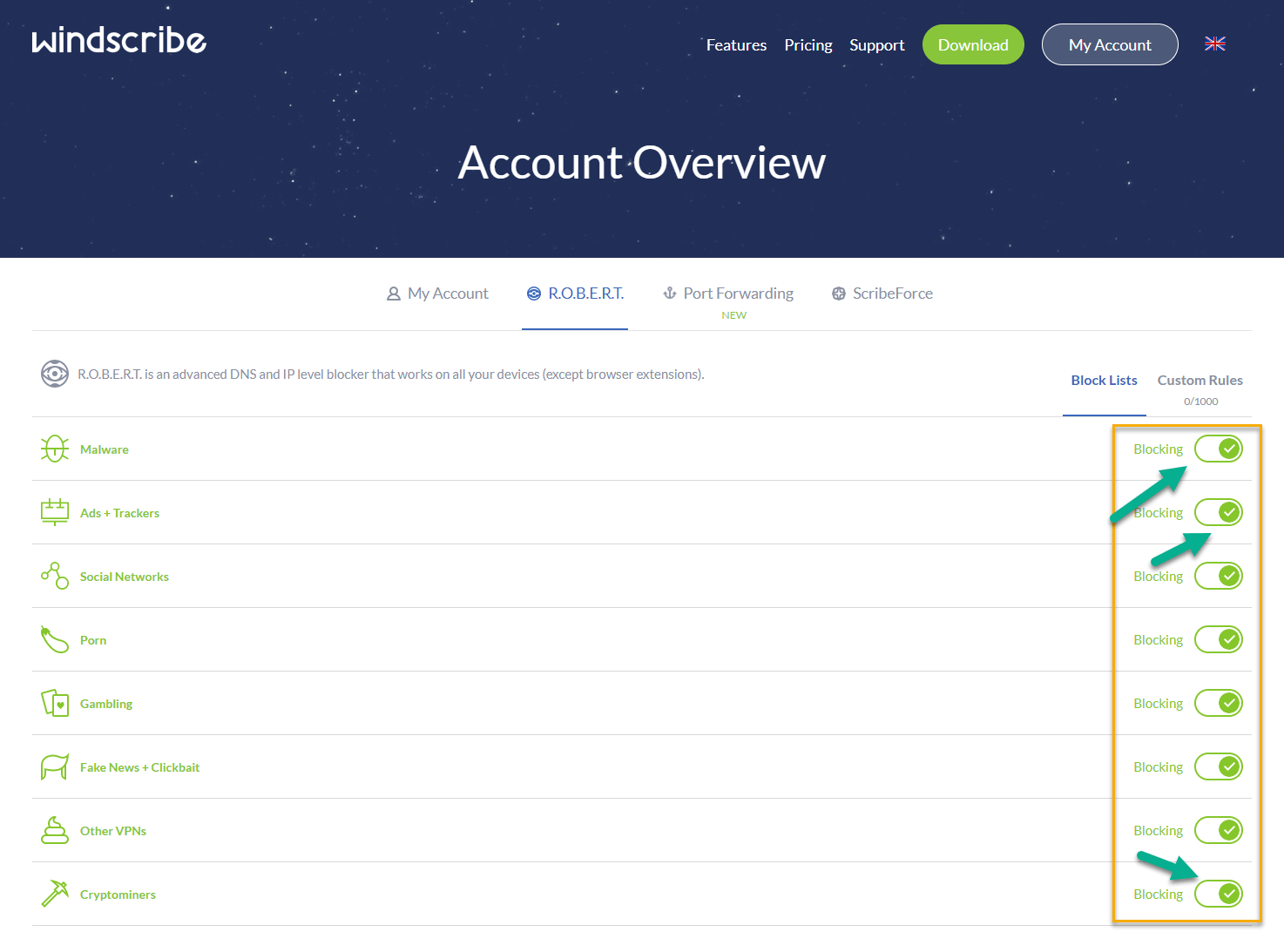Click the green Download button
The width and height of the screenshot is (1284, 952).
coord(973,44)
